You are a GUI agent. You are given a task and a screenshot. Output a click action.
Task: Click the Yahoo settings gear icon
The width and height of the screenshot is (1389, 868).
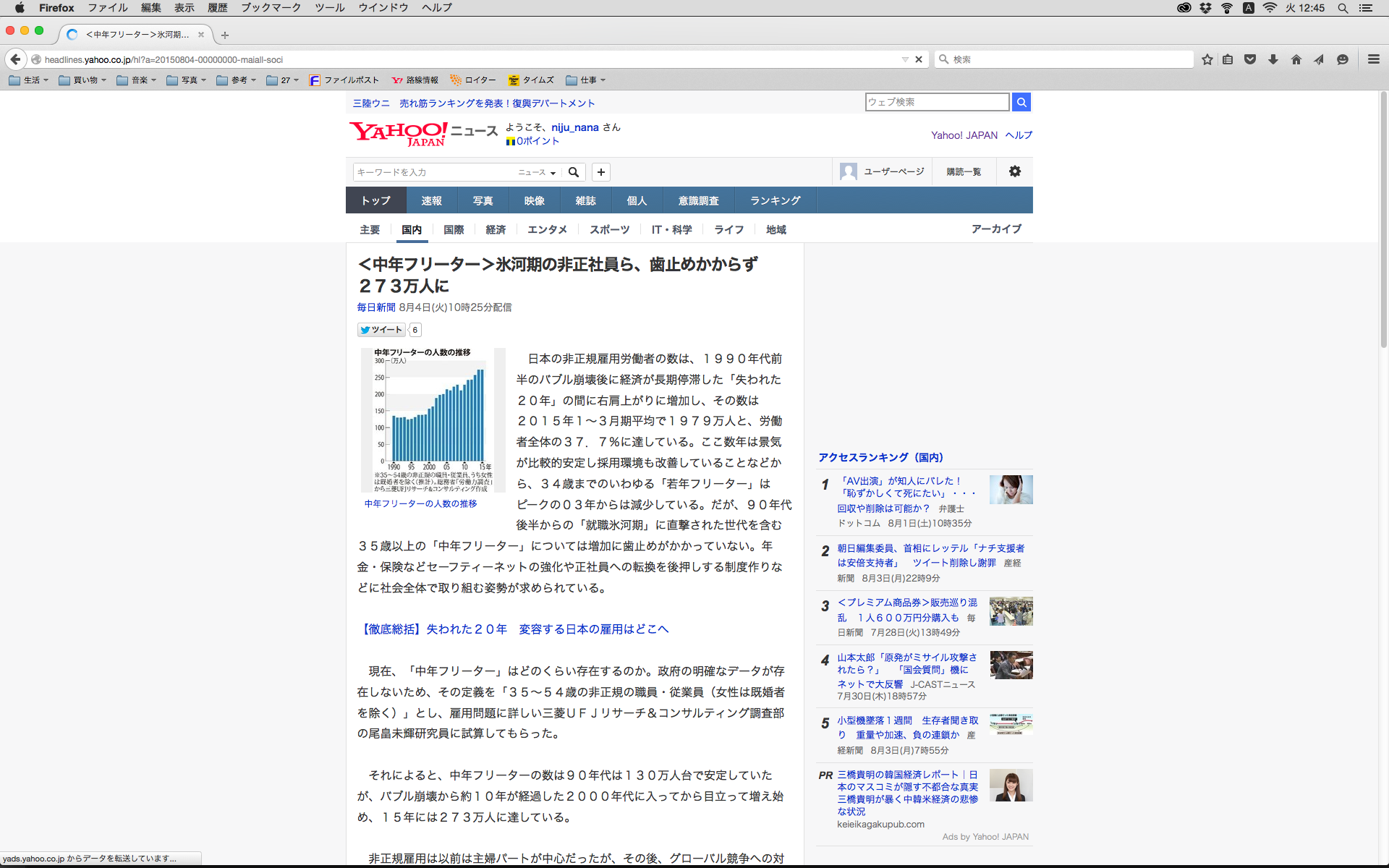(1014, 171)
